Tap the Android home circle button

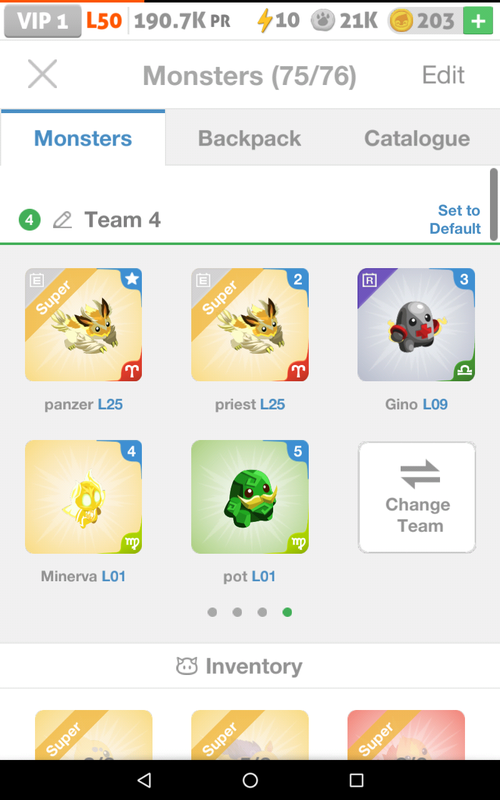[250, 780]
